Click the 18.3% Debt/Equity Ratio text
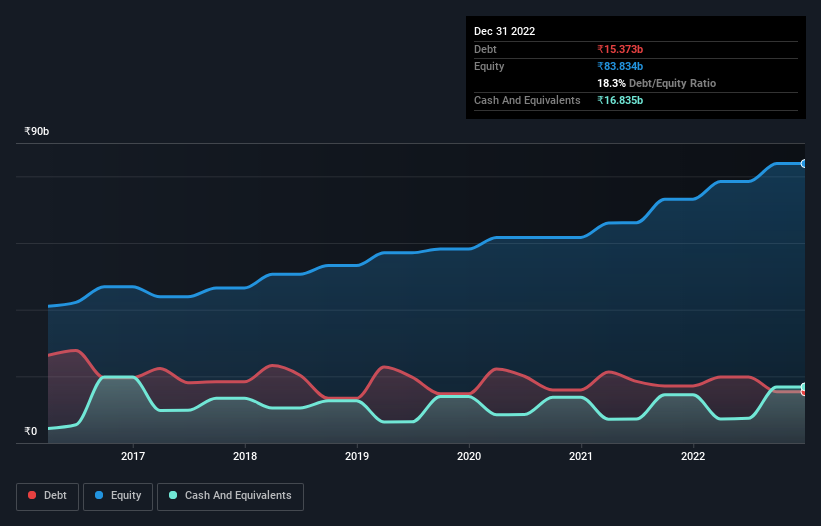The image size is (821, 526). point(657,83)
